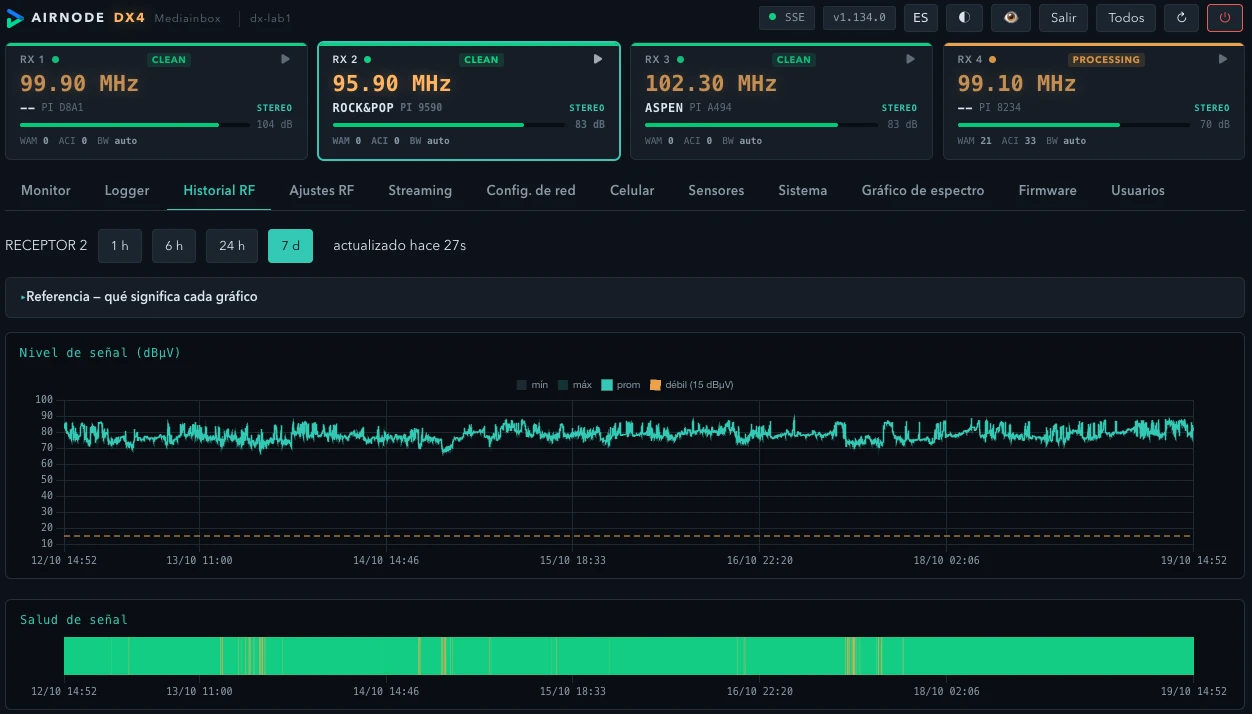Open the Usuarios tab
Image resolution: width=1252 pixels, height=714 pixels.
(1138, 190)
